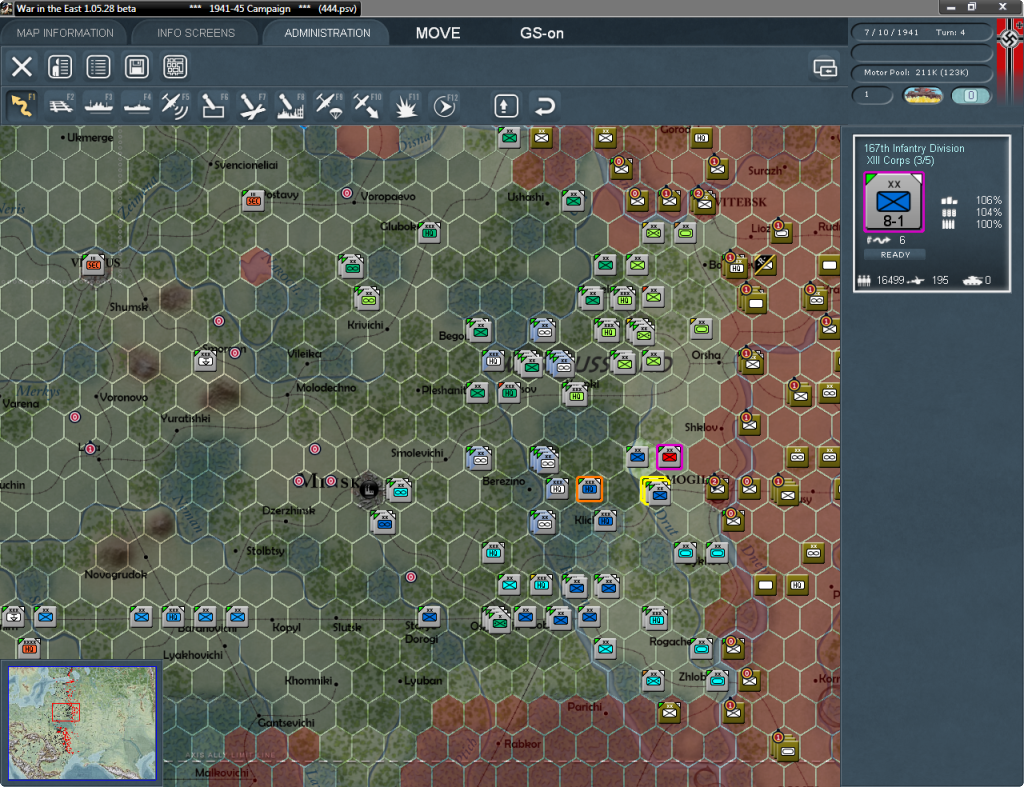Toggle the GS-on ground support setting
The image size is (1024, 787).
[x=541, y=33]
